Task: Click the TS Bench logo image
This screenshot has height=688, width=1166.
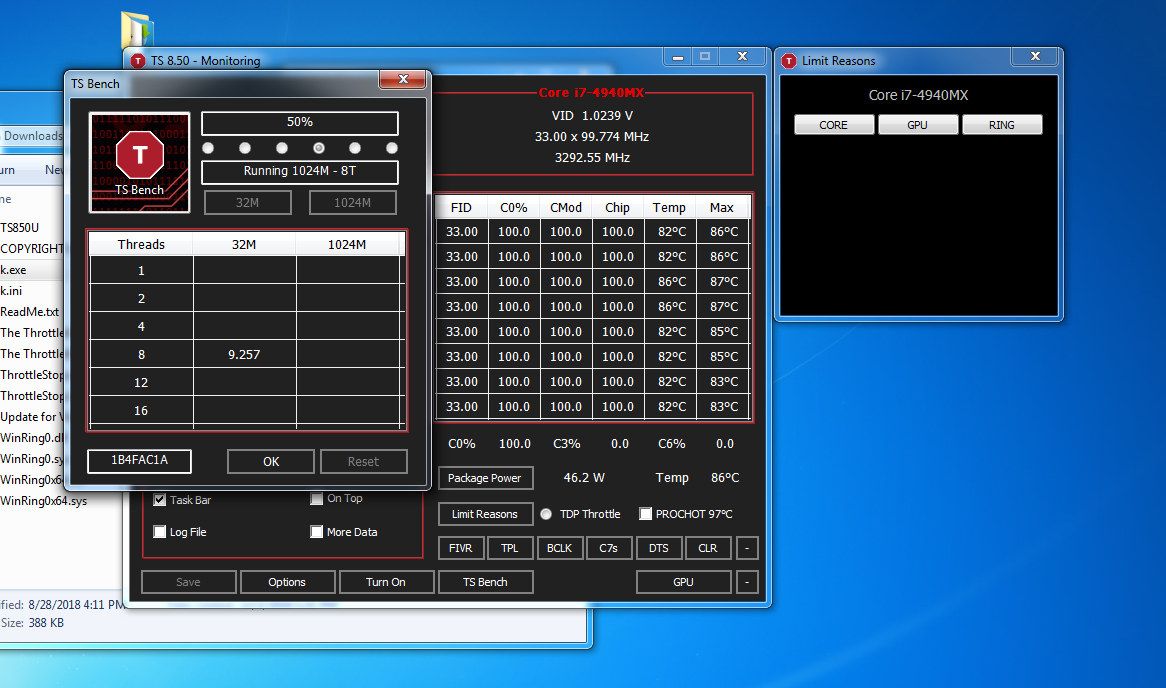Action: click(x=139, y=162)
